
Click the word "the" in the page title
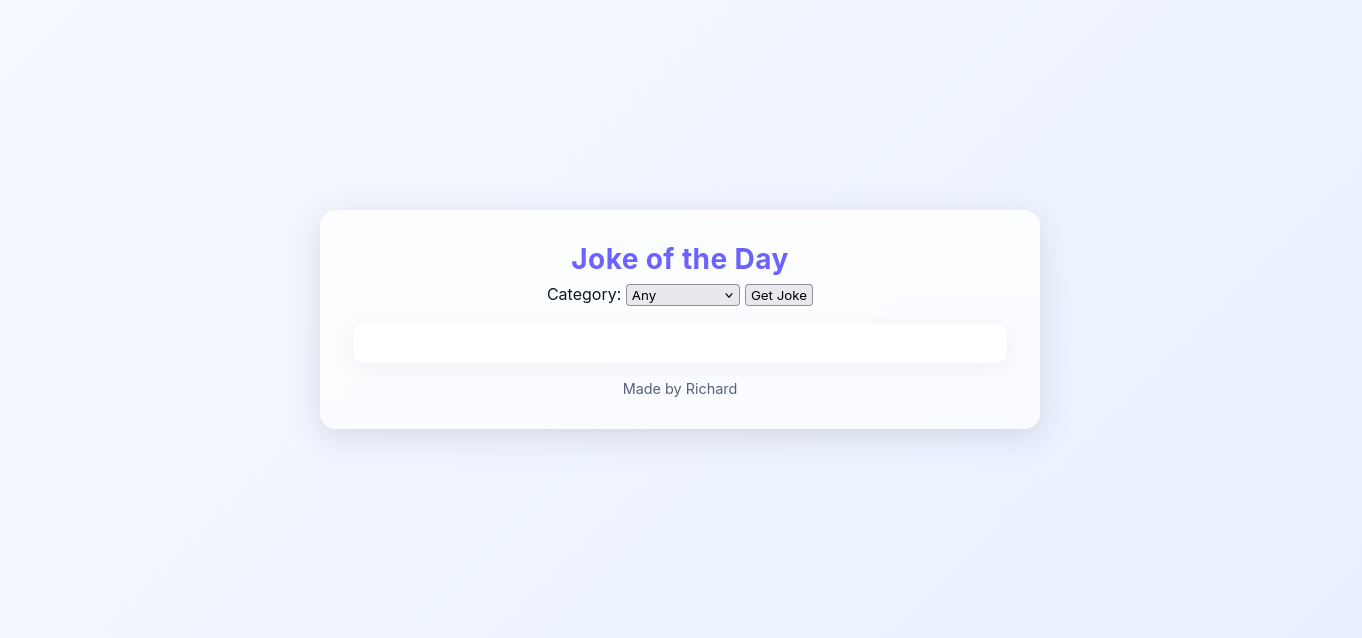point(704,259)
